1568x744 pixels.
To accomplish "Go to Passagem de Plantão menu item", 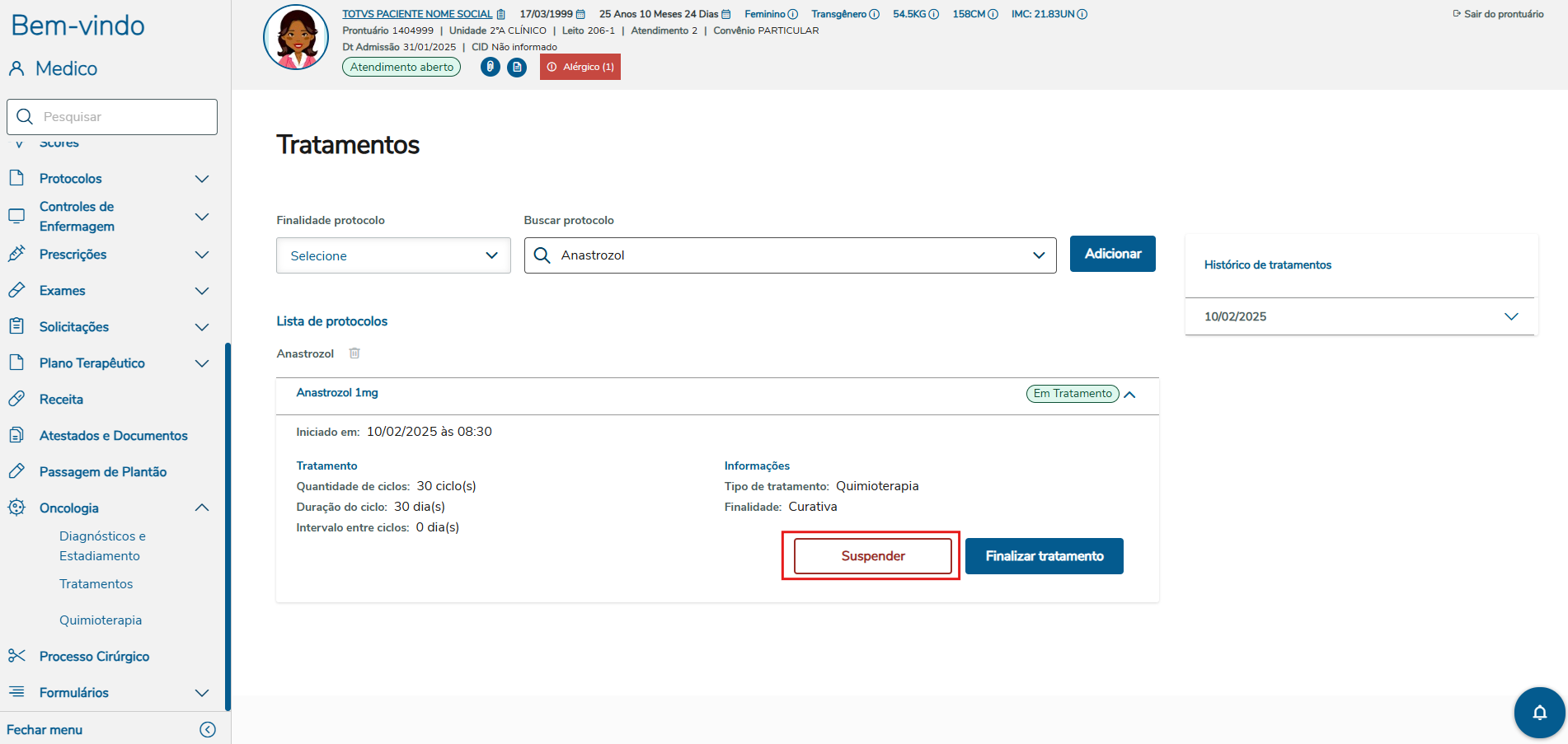I will [103, 471].
